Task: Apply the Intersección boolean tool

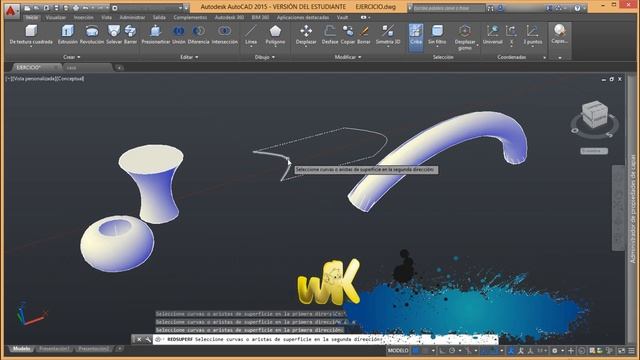Action: click(x=224, y=34)
